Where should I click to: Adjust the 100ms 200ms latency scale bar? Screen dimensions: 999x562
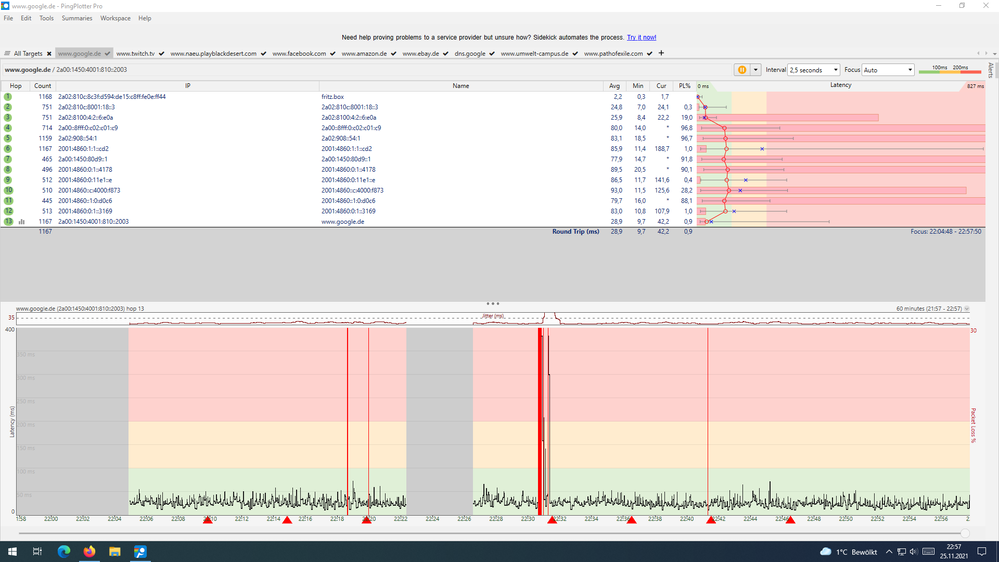coord(952,70)
